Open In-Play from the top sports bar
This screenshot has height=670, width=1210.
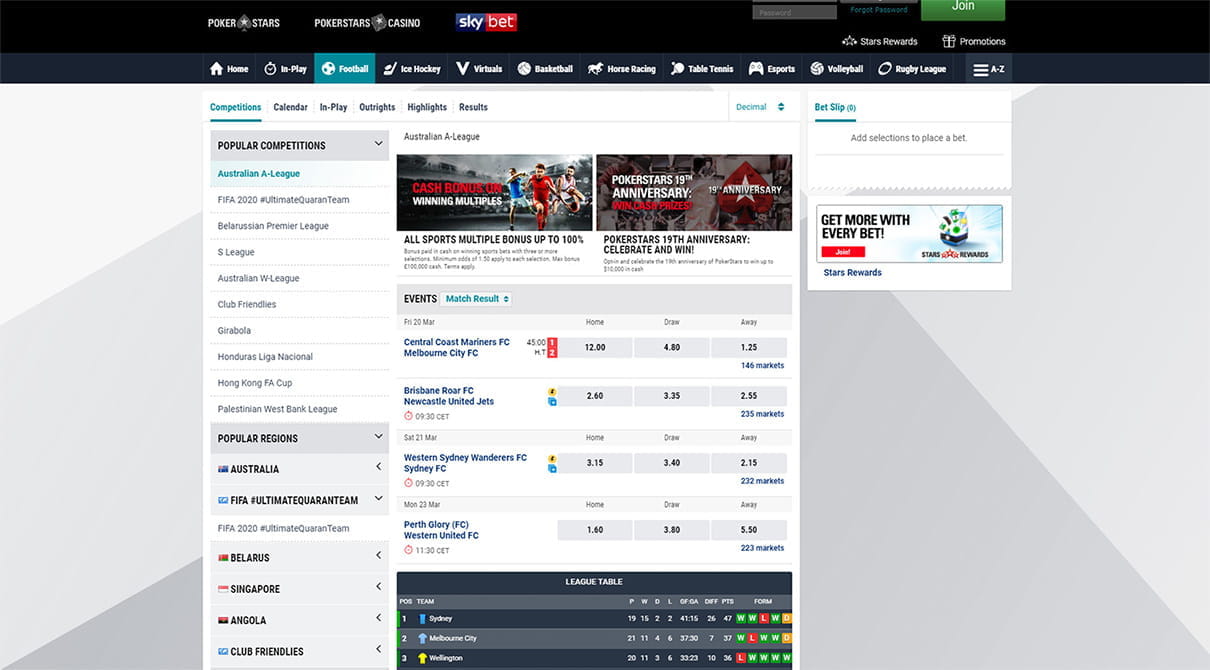[285, 69]
